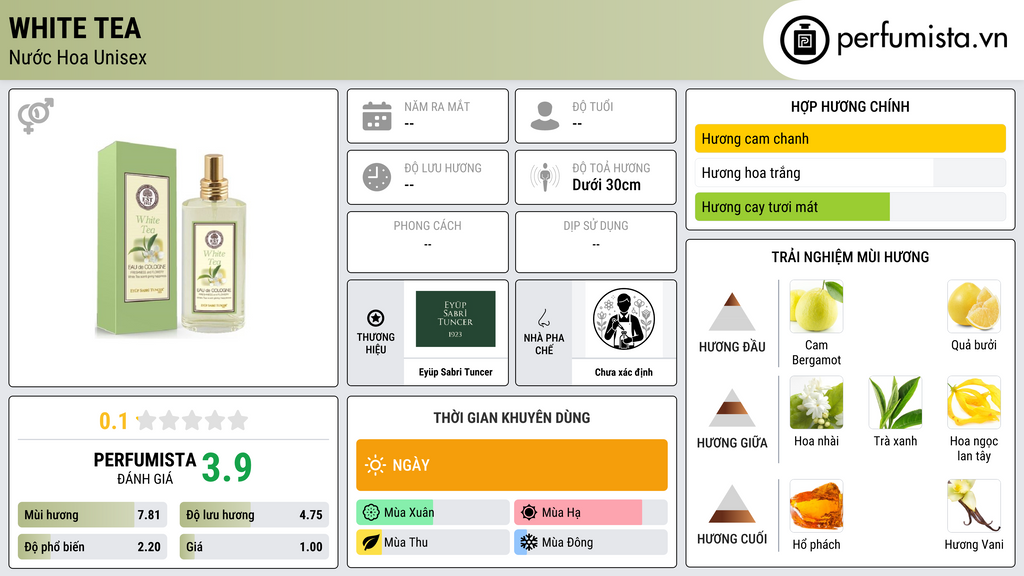The image size is (1024, 576).
Task: Click the unisex gender symbol icon
Action: coord(36,116)
